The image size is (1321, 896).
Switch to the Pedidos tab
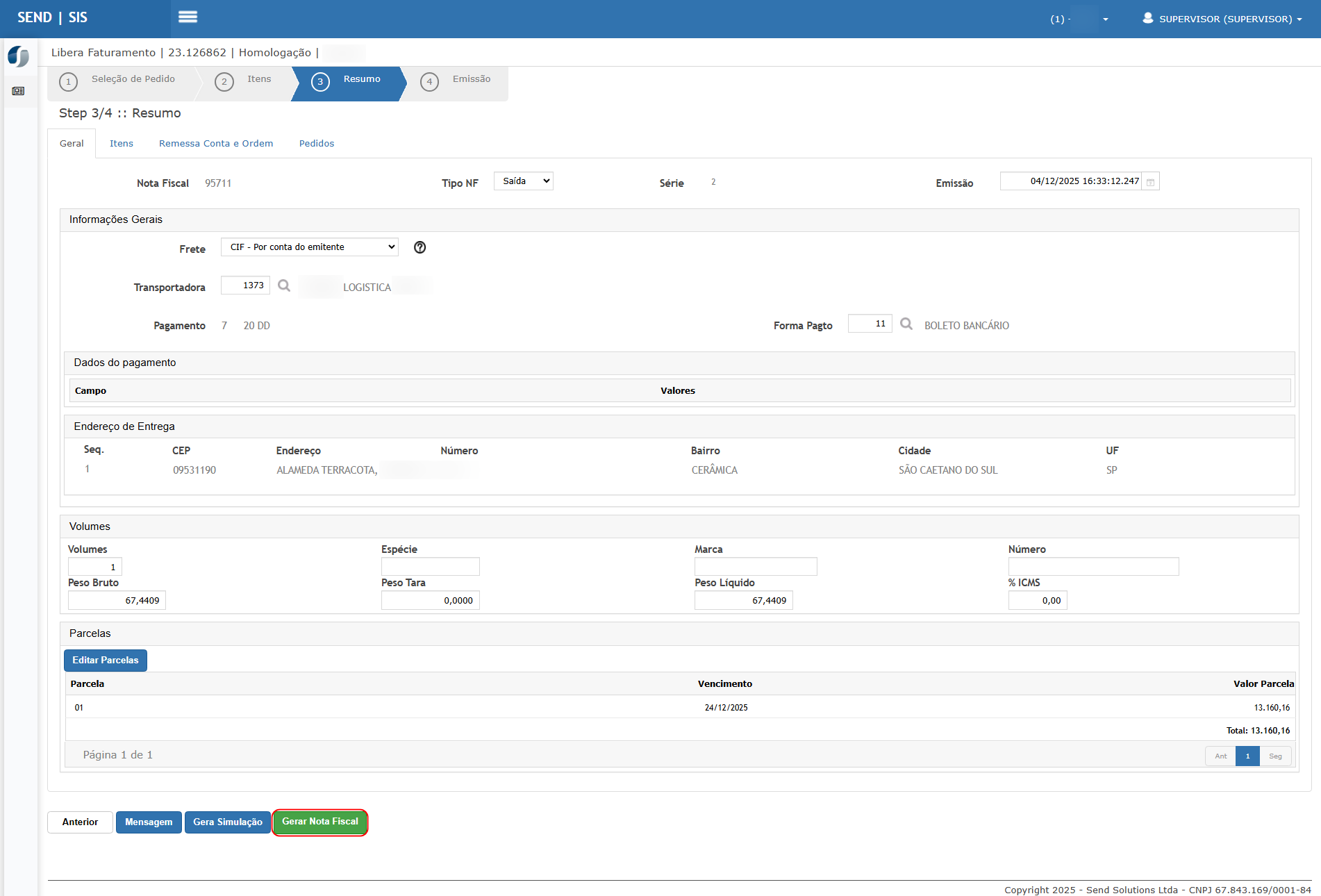coord(317,144)
